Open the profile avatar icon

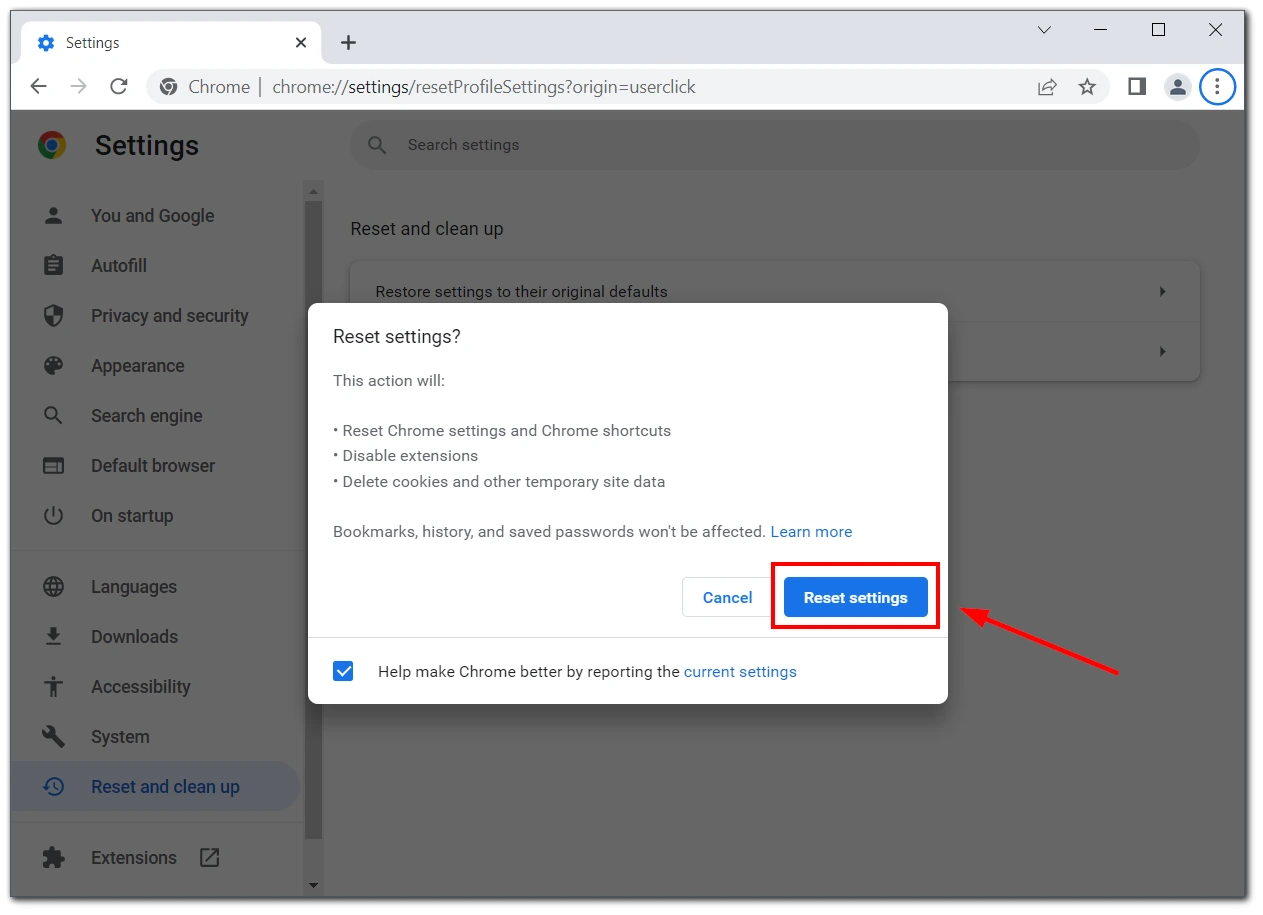[x=1178, y=87]
